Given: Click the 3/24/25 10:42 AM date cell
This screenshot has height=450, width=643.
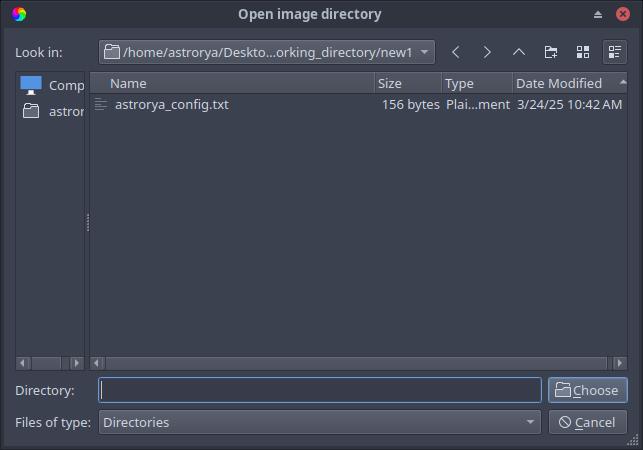Looking at the screenshot, I should [569, 105].
